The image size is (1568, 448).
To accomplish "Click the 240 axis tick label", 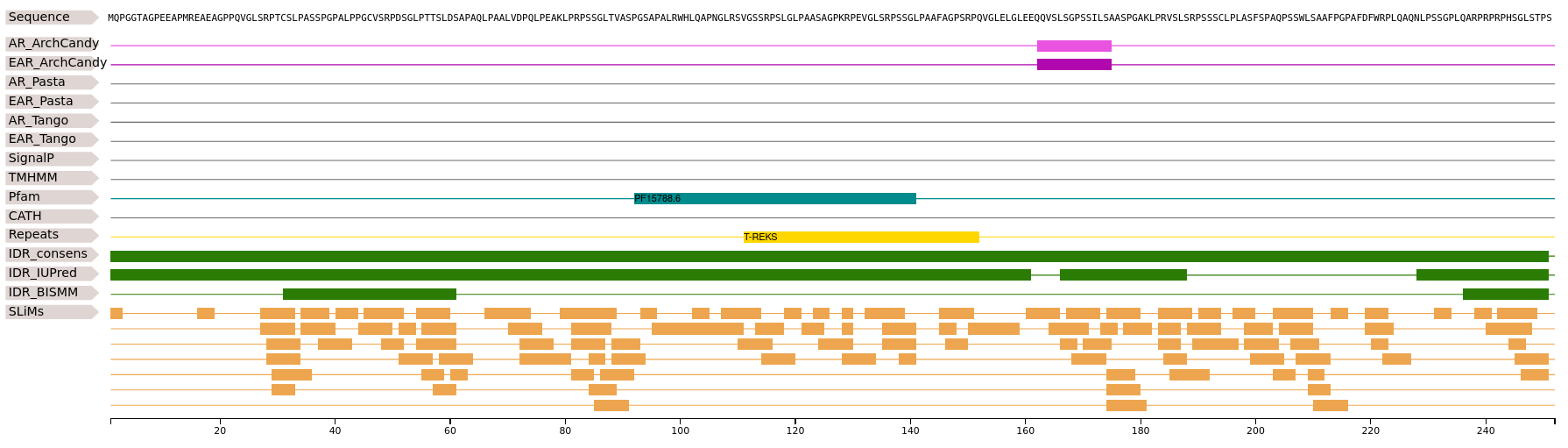I will tap(1486, 430).
